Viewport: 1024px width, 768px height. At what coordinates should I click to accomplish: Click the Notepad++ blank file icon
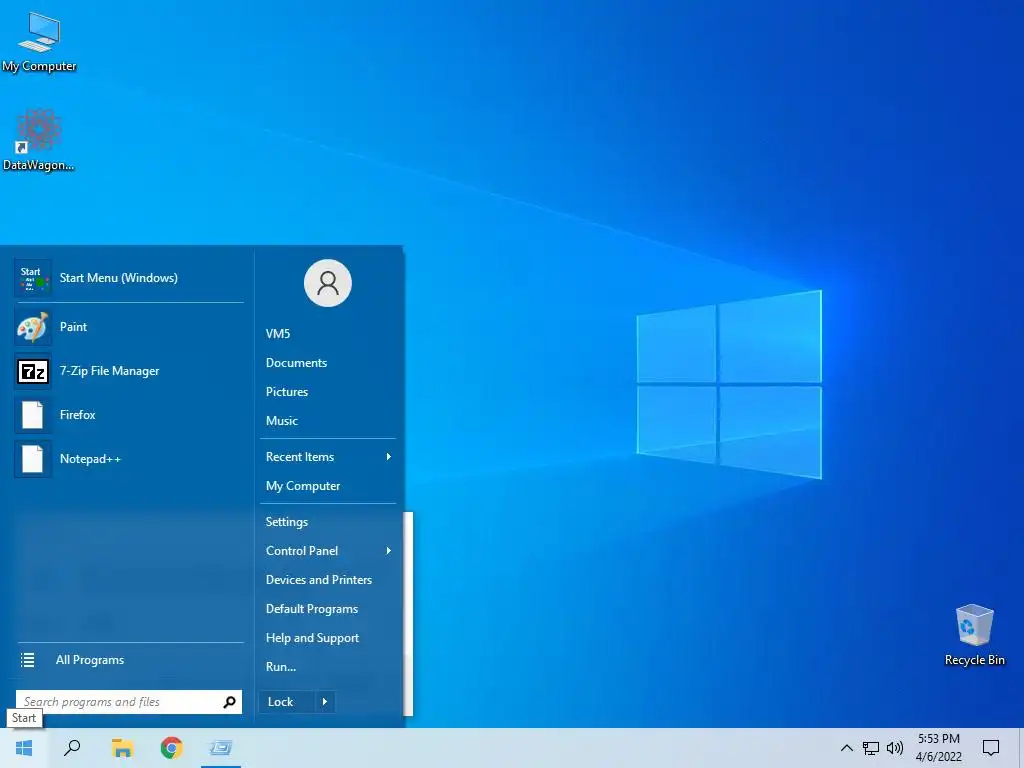pos(33,458)
